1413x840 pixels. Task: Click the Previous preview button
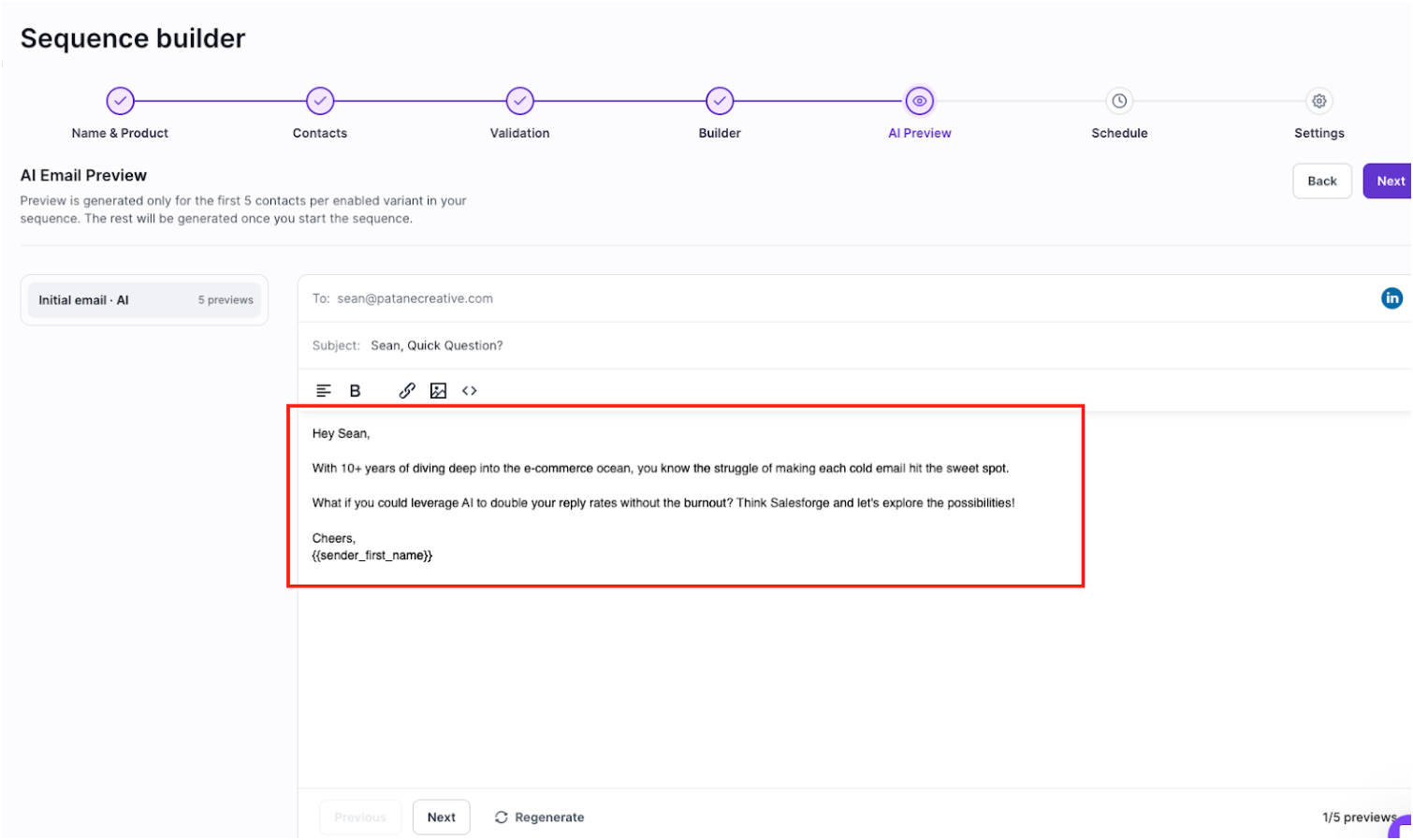(360, 818)
